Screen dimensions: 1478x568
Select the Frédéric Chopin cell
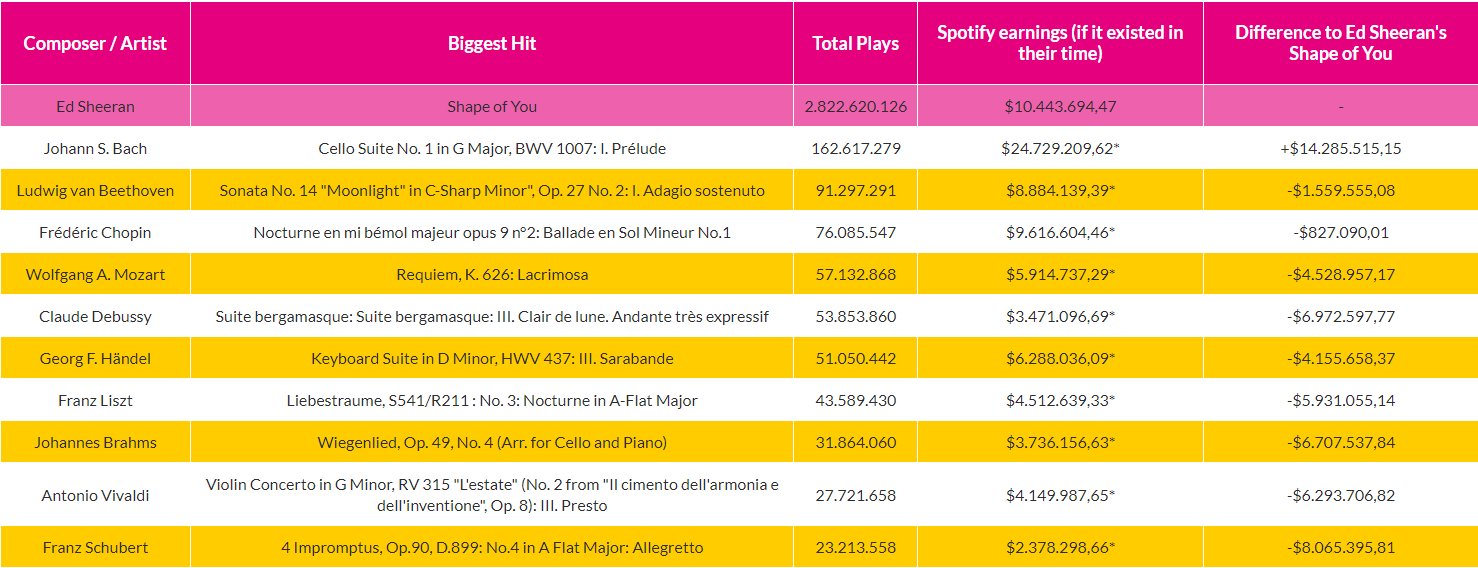coord(95,232)
